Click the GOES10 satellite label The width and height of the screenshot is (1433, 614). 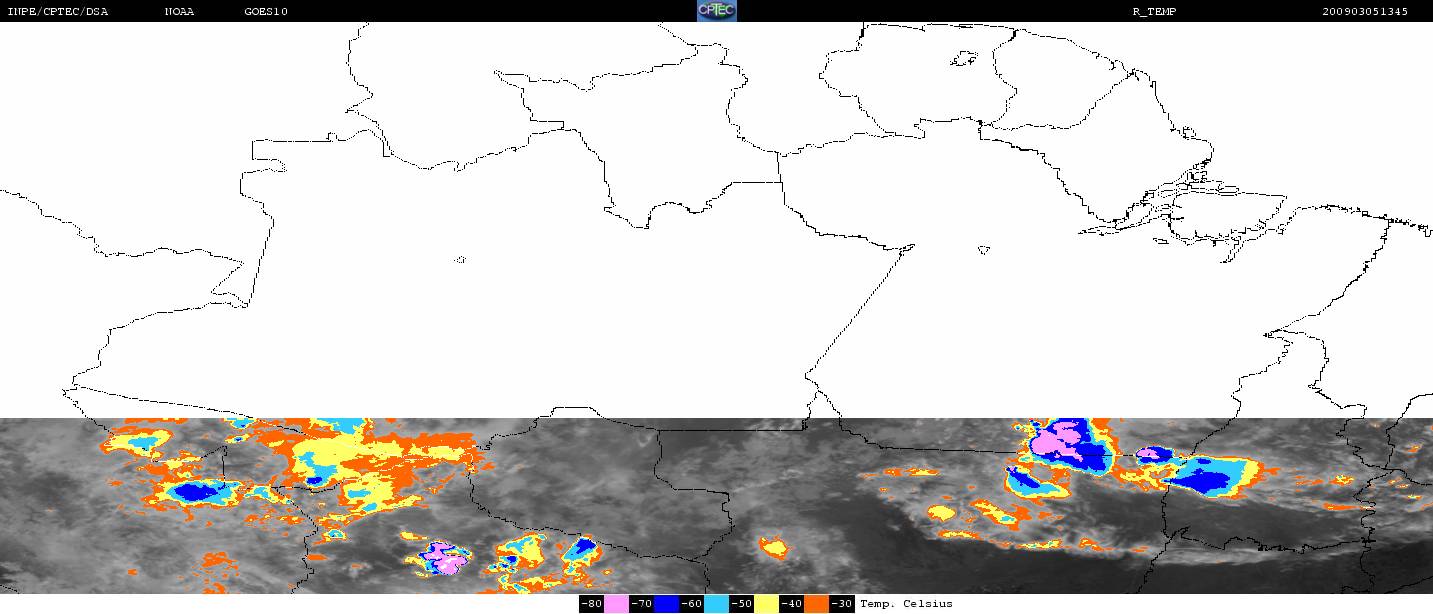tap(265, 12)
